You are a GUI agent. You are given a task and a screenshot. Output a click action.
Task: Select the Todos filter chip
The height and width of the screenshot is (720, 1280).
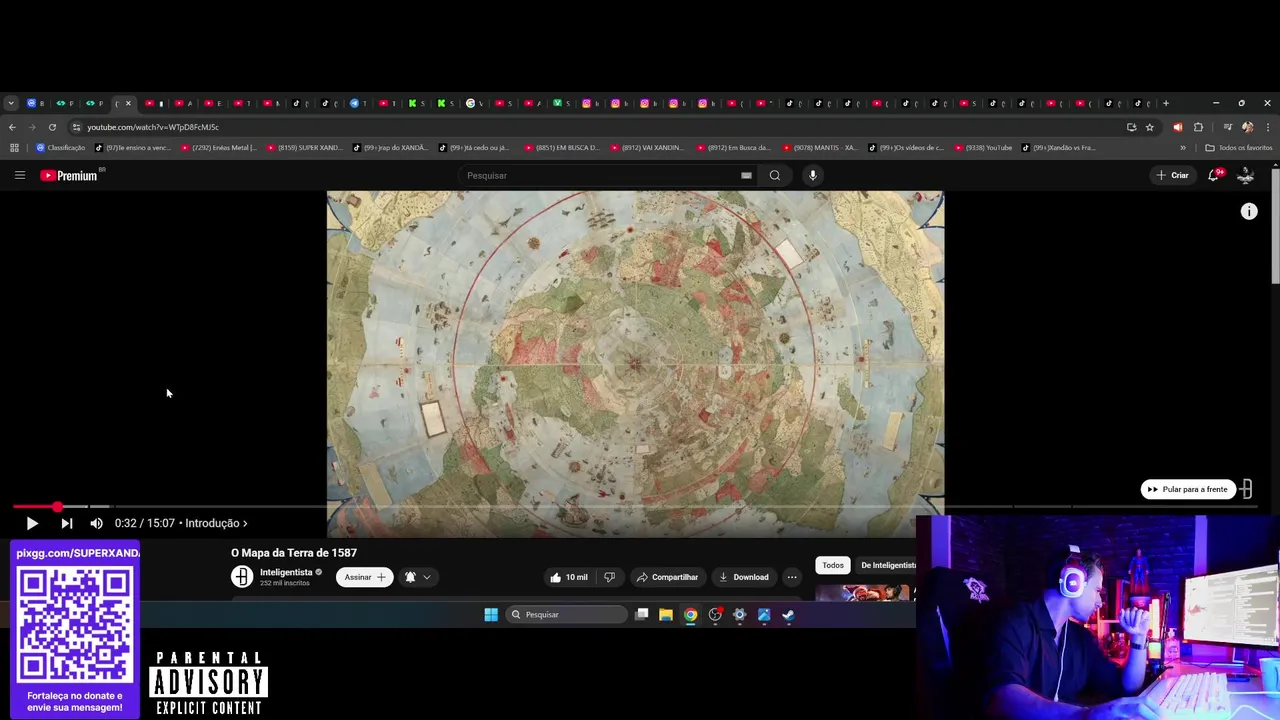coord(833,565)
